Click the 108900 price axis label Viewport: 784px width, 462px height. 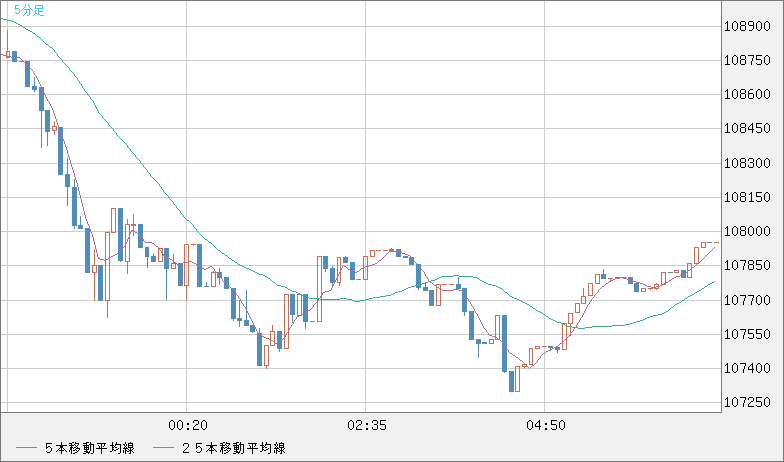point(747,26)
